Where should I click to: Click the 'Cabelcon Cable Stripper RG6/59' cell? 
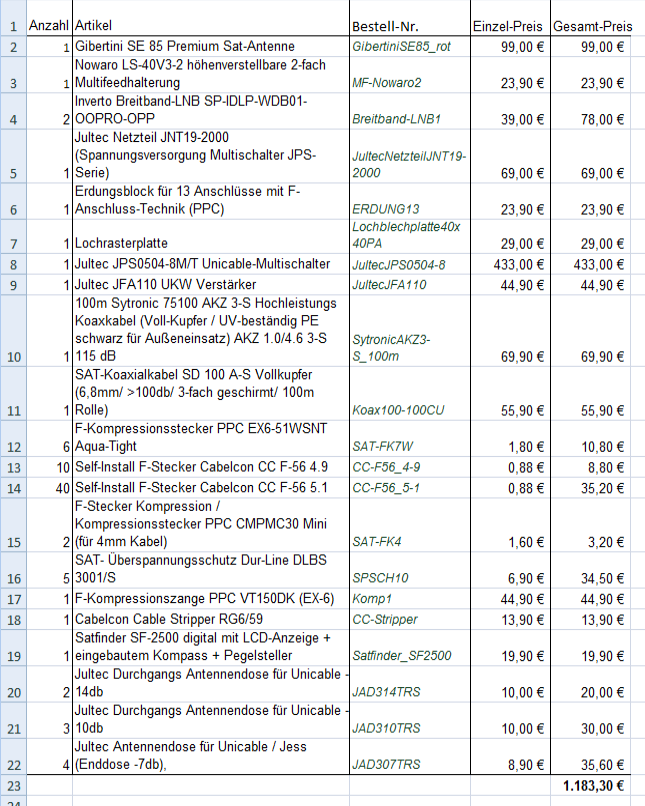tap(210, 620)
